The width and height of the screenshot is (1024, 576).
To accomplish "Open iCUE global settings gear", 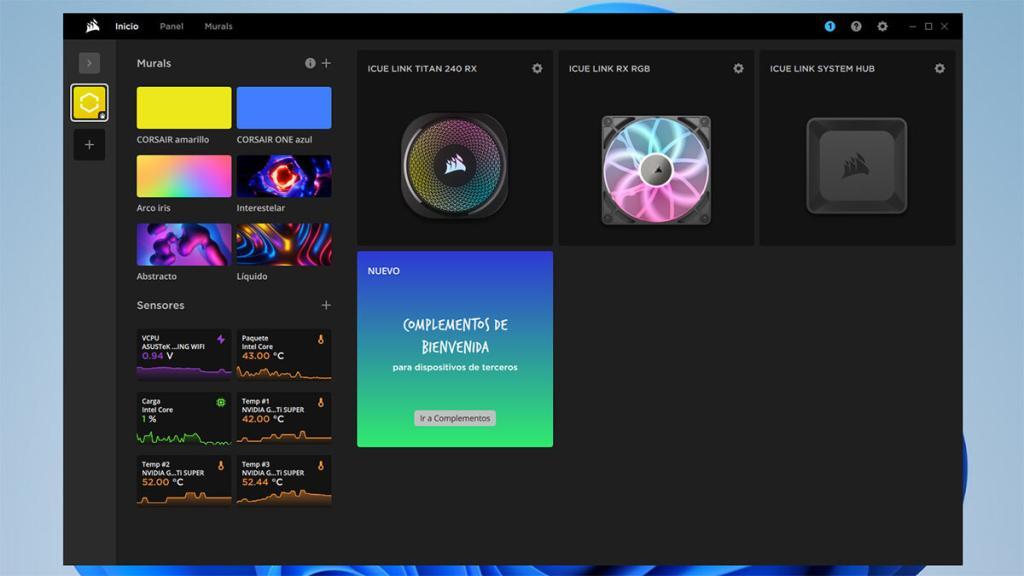I will pyautogui.click(x=882, y=26).
